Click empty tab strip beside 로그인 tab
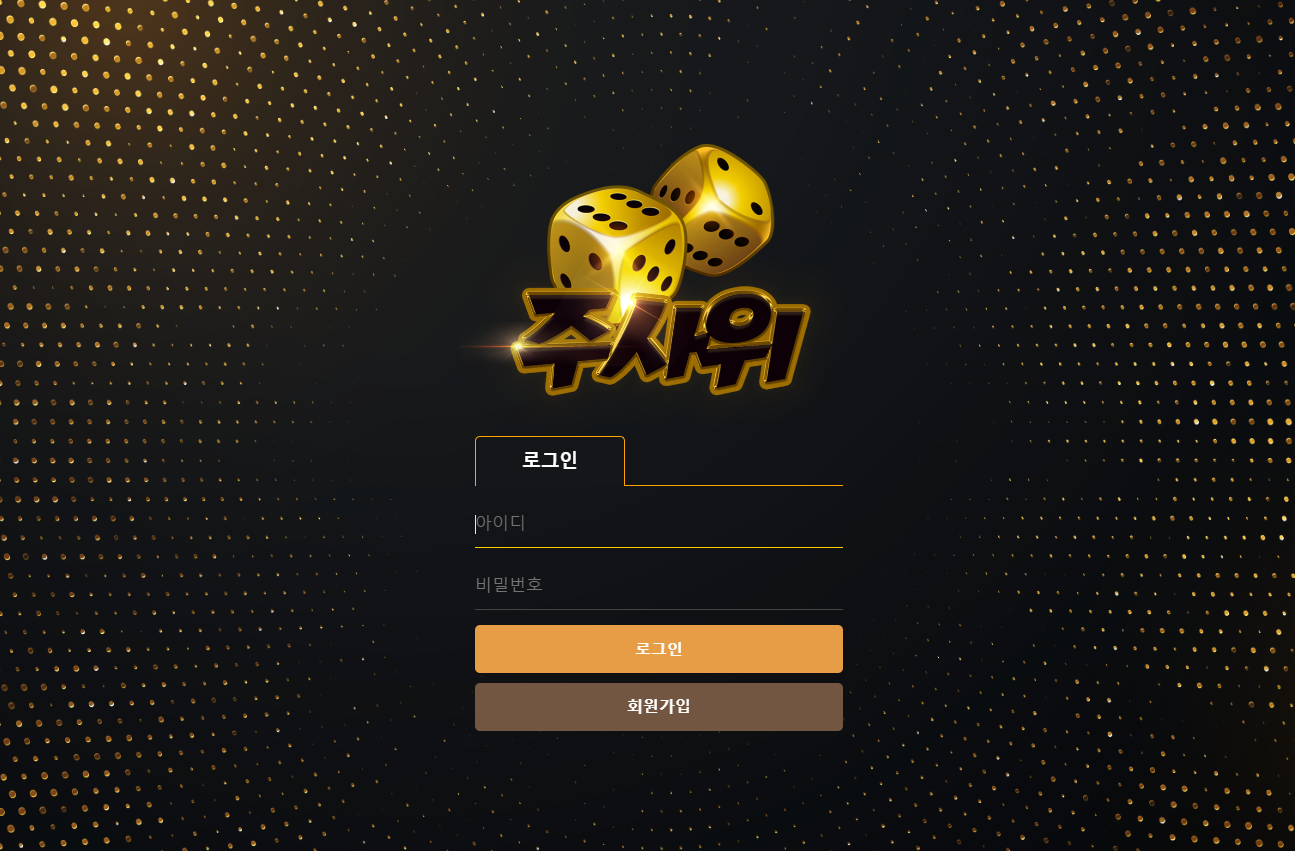1295x851 pixels. [734, 461]
